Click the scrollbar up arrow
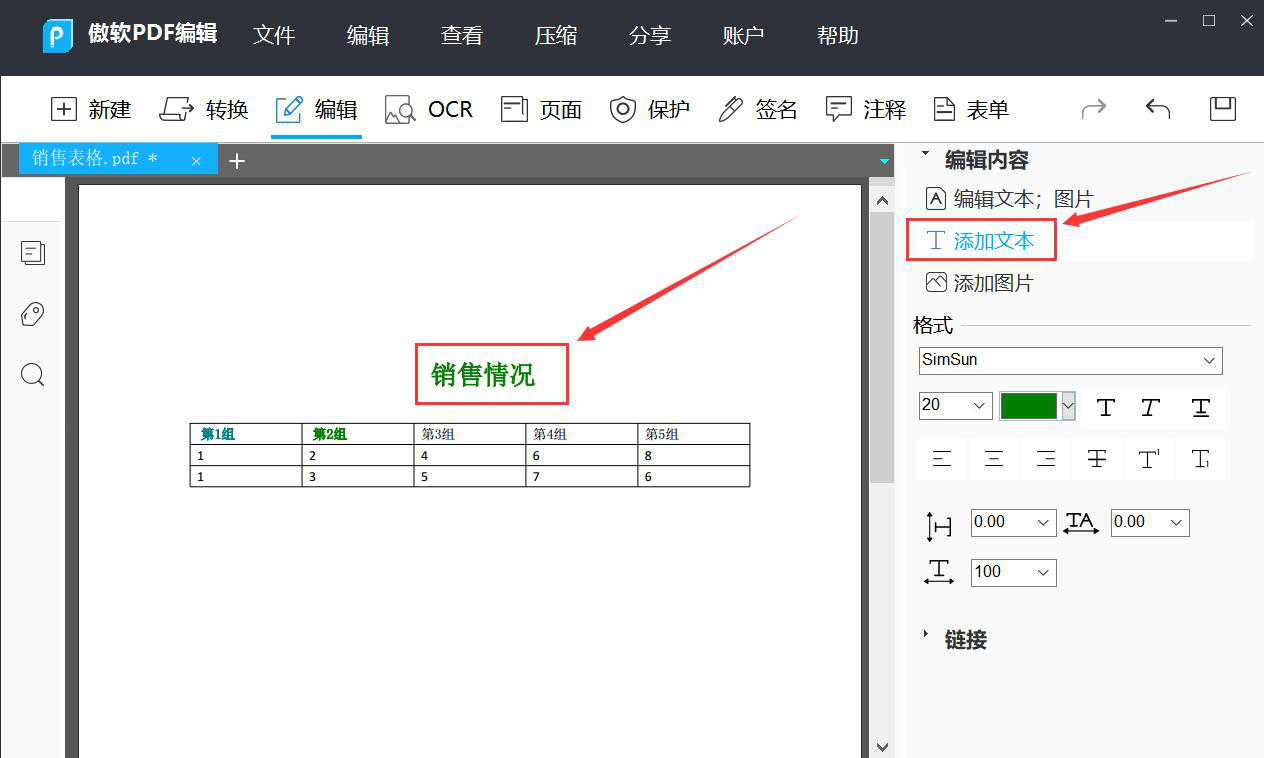1264x758 pixels. point(882,201)
